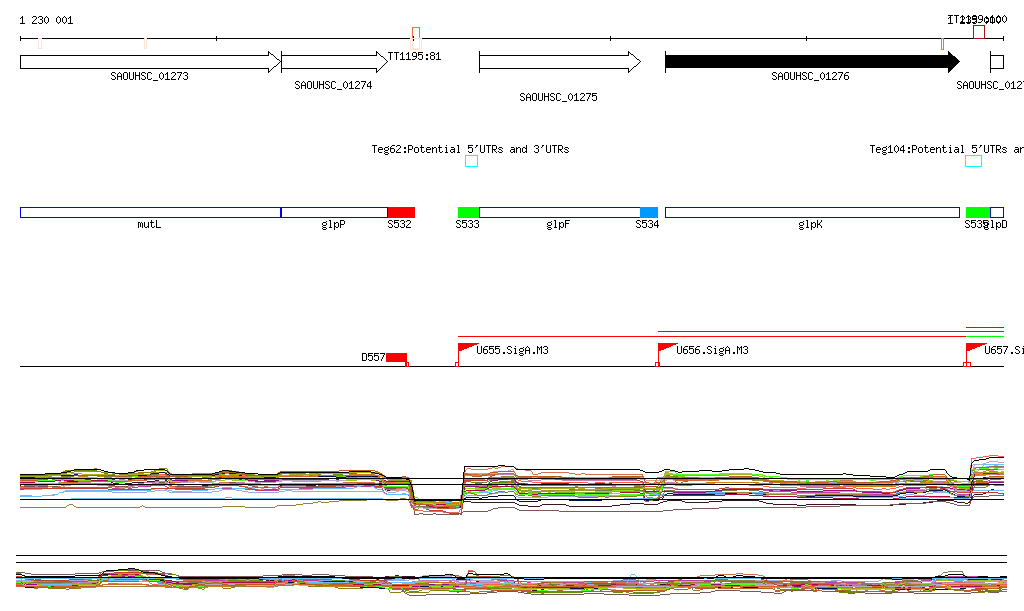Click the red terminator box at ruler's right end
Image resolution: width=1024 pixels, height=611 pixels.
(979, 31)
